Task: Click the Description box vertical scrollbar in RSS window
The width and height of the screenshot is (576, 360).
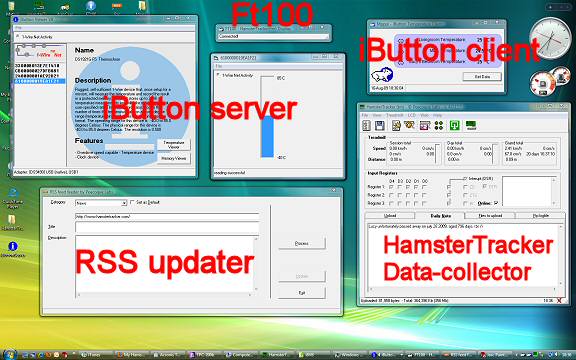Action: (256, 264)
